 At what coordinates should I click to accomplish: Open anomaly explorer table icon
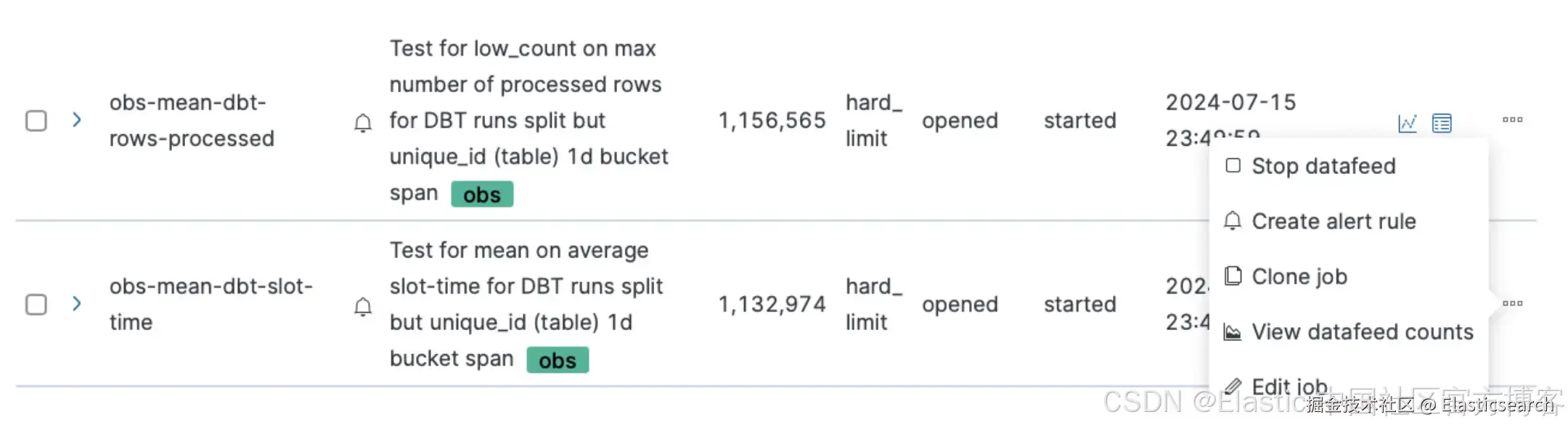(1442, 123)
